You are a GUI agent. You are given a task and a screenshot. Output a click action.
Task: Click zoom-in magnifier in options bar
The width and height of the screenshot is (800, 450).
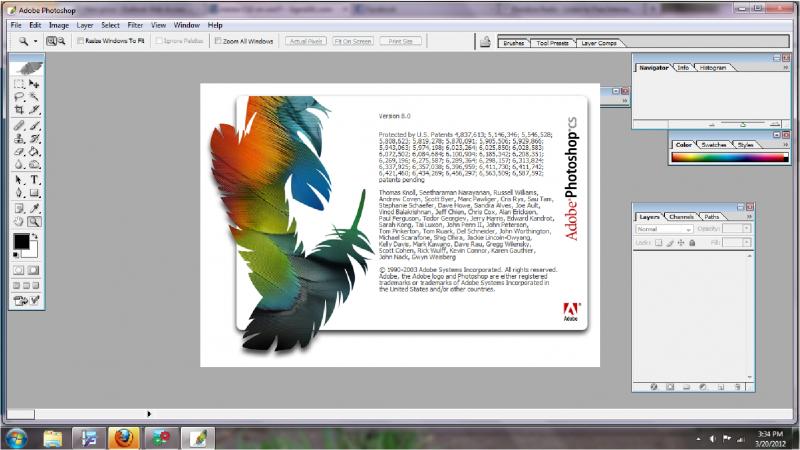[x=52, y=41]
